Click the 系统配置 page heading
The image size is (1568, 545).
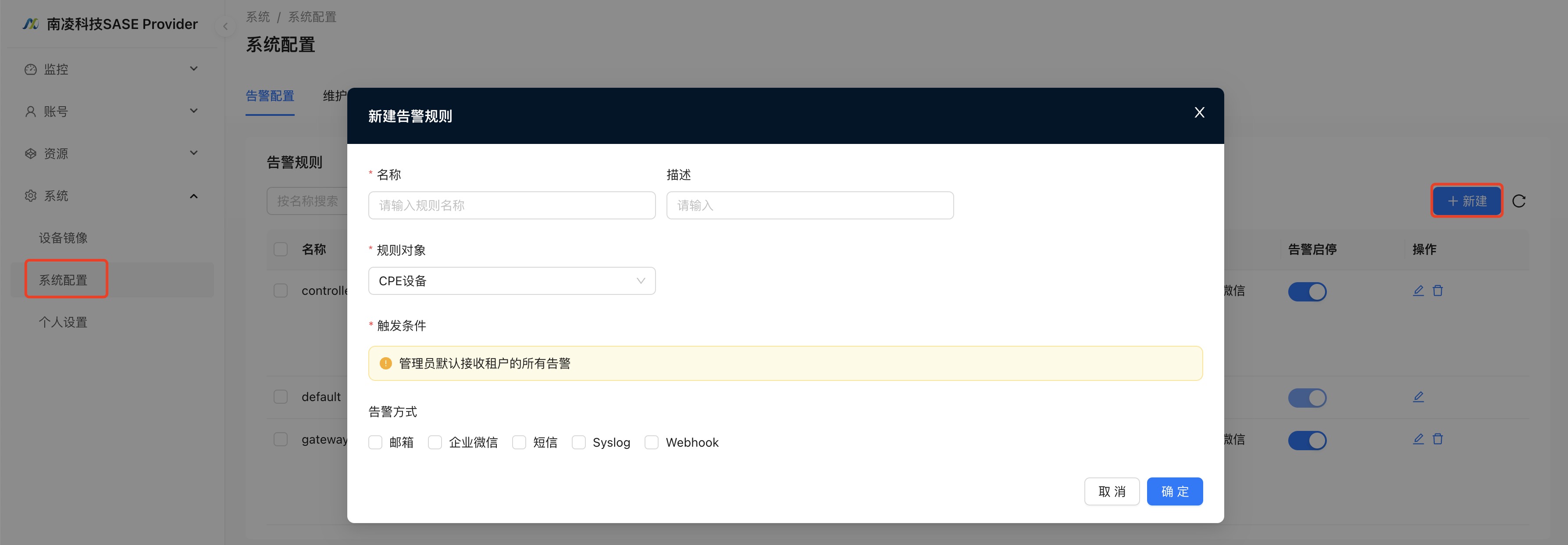coord(280,44)
